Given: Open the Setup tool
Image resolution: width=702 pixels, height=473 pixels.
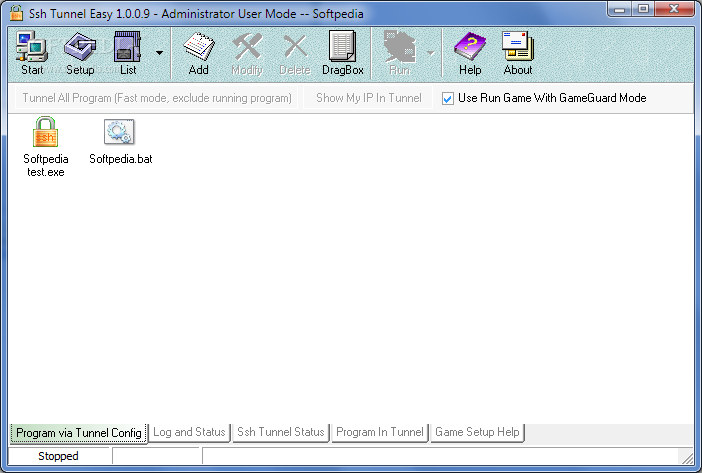Looking at the screenshot, I should [80, 53].
